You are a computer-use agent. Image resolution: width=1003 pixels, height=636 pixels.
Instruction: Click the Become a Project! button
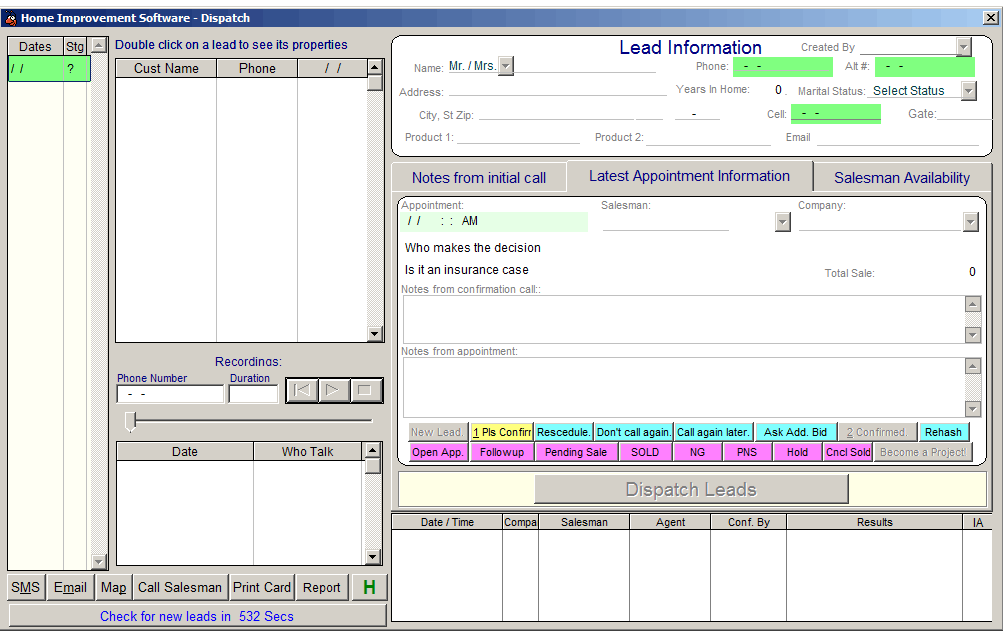[x=922, y=452]
